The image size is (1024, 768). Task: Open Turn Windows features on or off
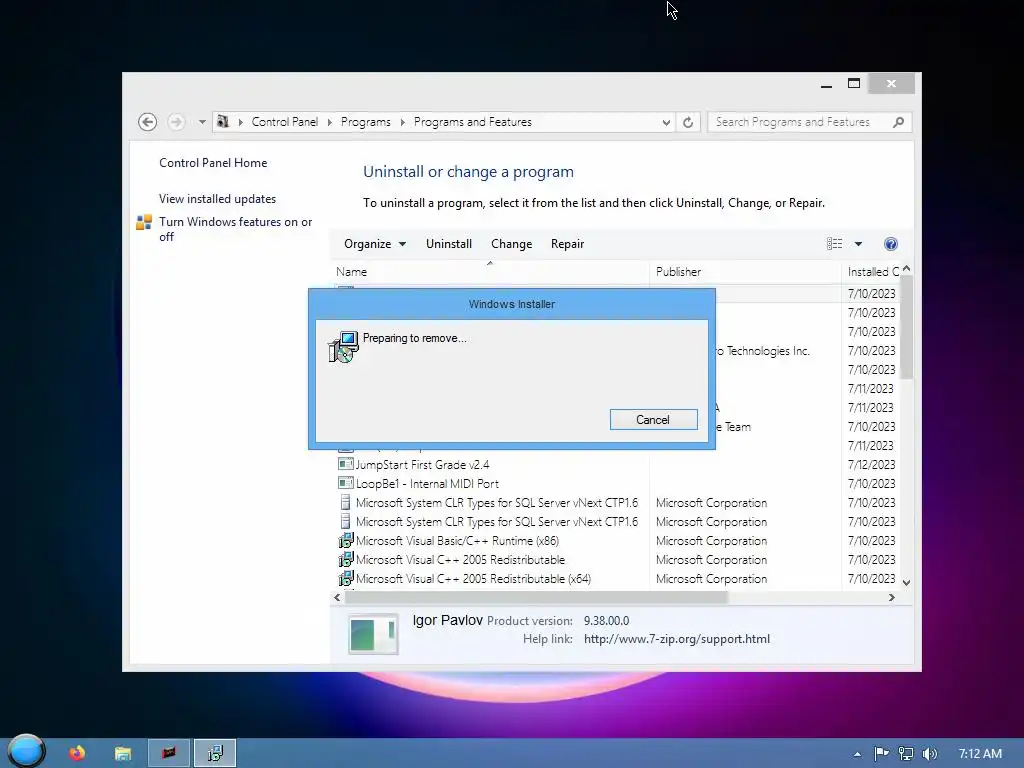tap(236, 229)
